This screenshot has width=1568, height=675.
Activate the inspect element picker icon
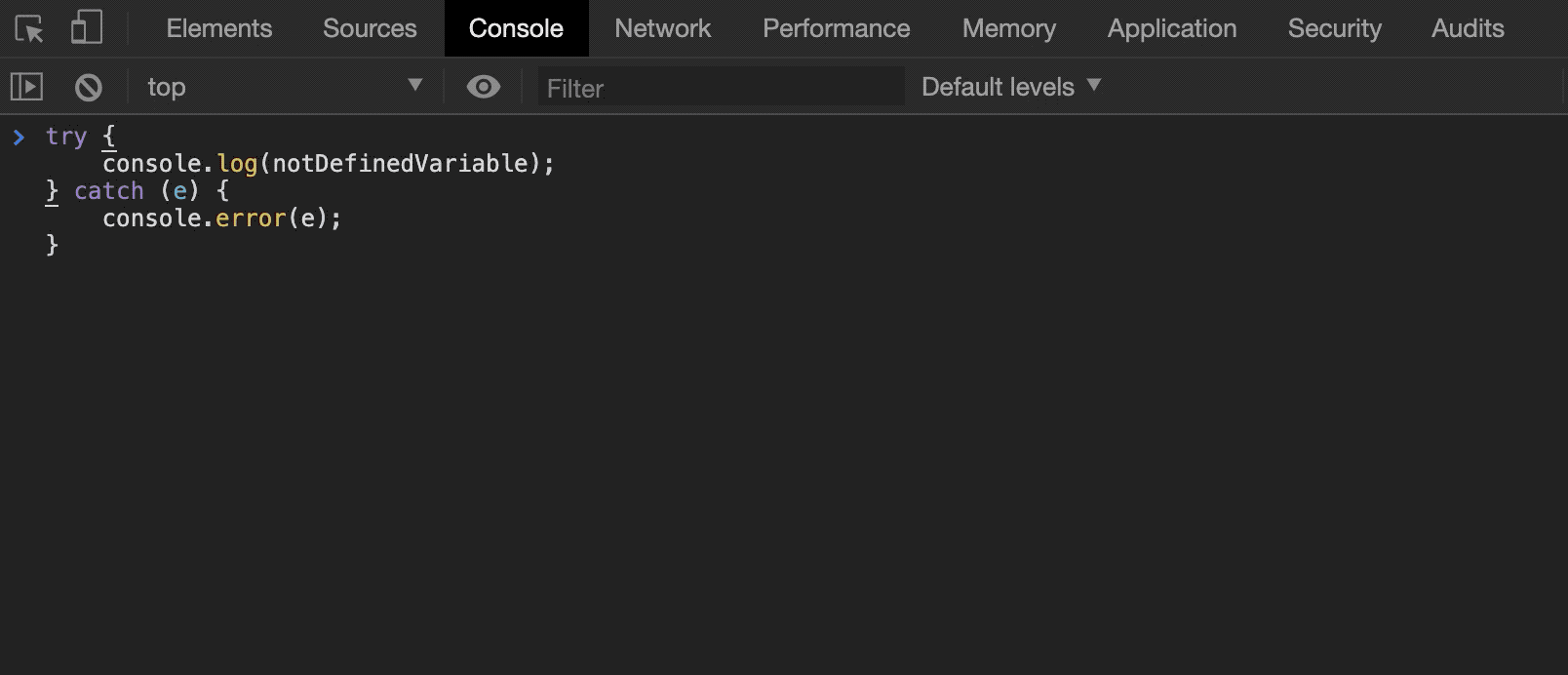click(29, 28)
